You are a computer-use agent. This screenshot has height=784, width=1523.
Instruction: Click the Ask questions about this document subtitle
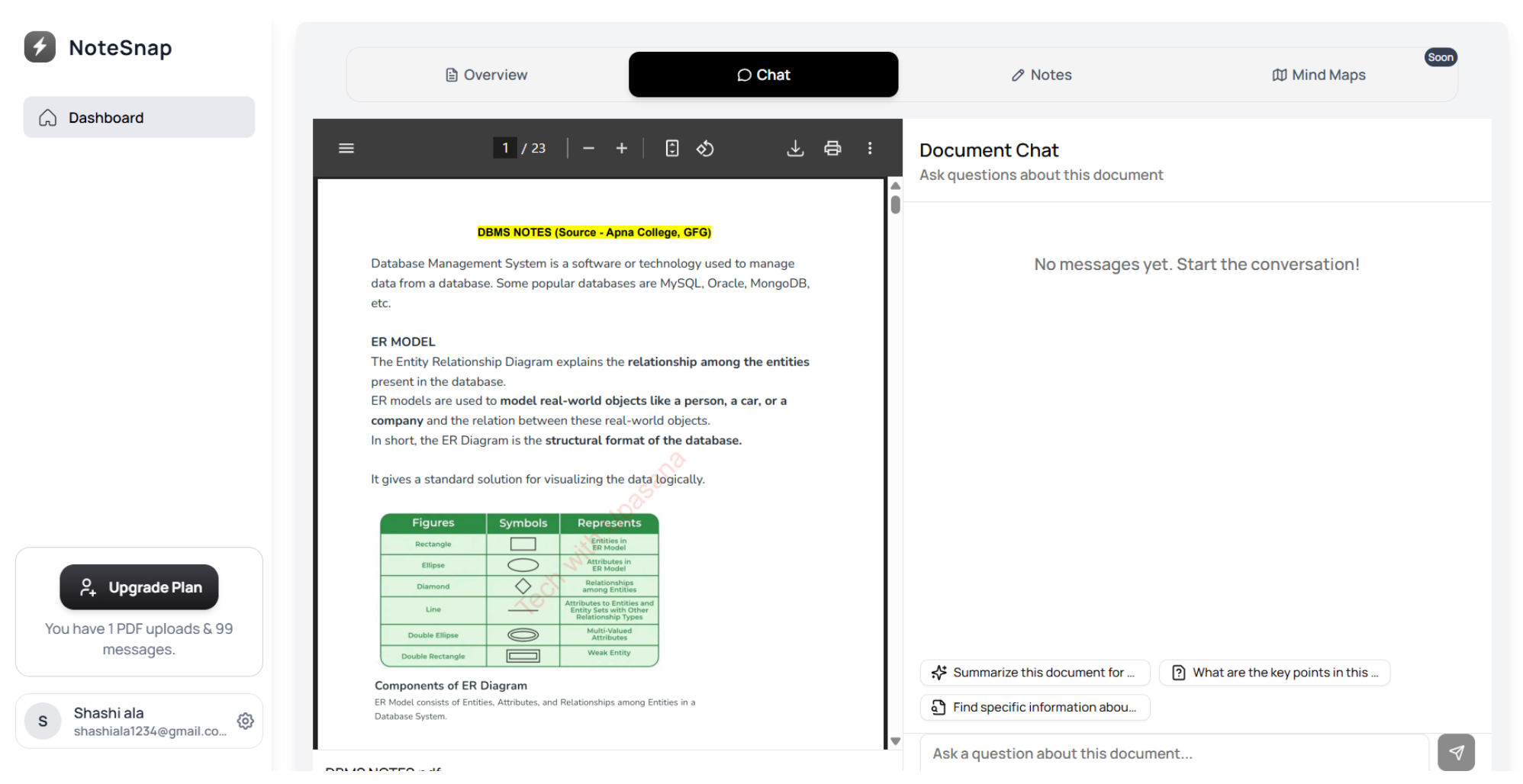1041,175
